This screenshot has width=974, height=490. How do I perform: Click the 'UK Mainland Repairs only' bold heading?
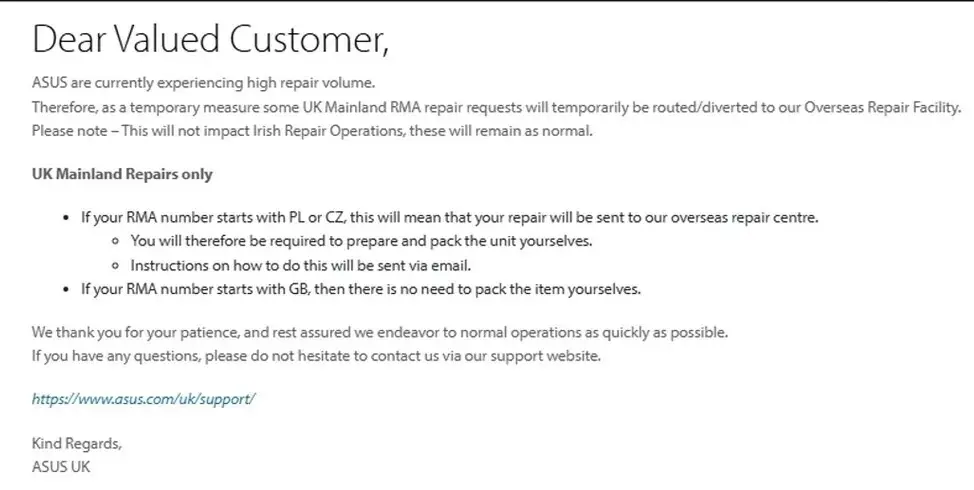tap(122, 174)
